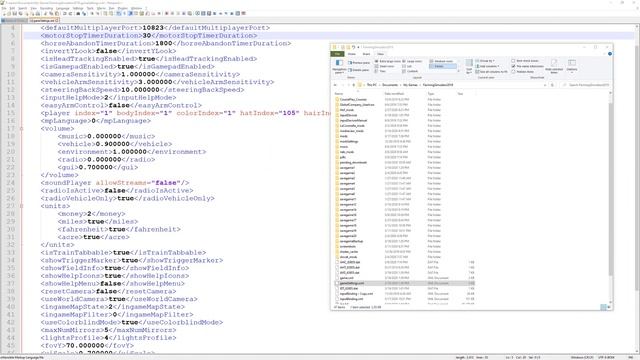Switch to the Home ribbon tab in Explorer
The image size is (640, 360).
point(351,54)
